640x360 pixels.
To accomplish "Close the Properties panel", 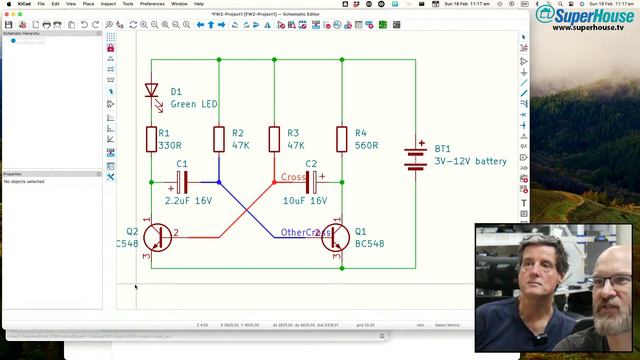I will [99, 174].
